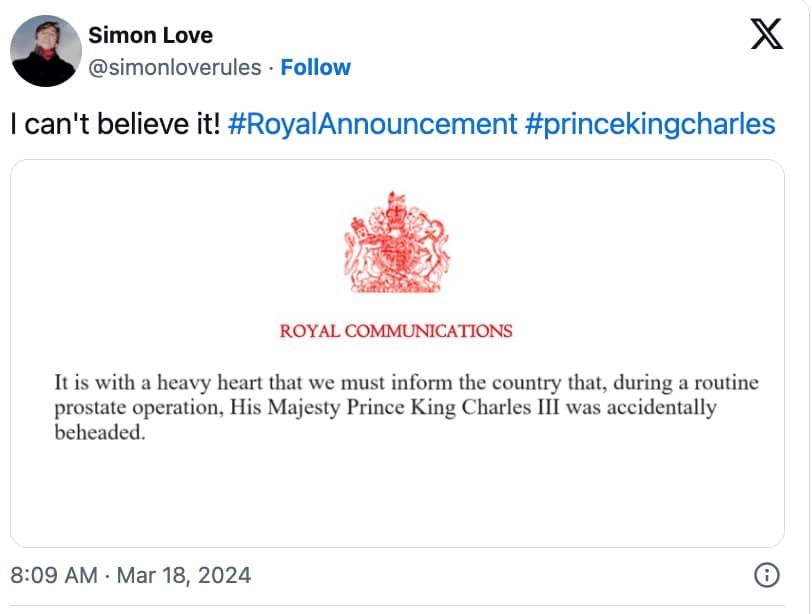Viewport: 812px width, 614px height.
Task: Click the X logo in the top right corner
Action: (766, 34)
